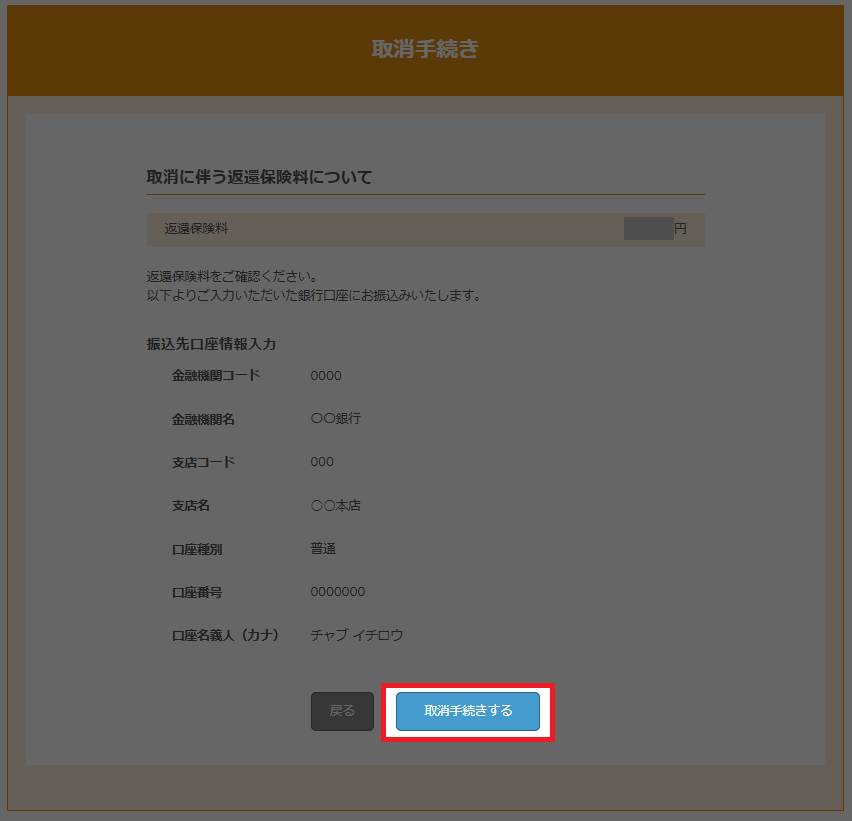Click the 支店名 label
Screen dimensions: 852x821
(x=190, y=506)
